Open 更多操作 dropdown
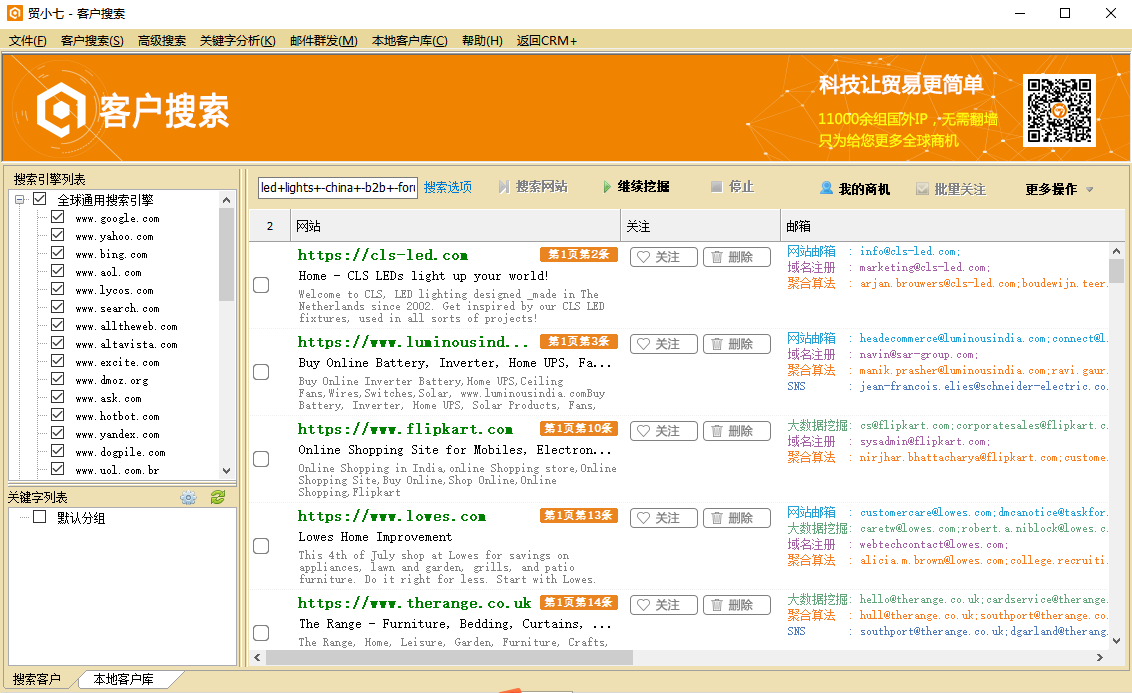Viewport: 1132px width, 693px height. (x=1059, y=189)
